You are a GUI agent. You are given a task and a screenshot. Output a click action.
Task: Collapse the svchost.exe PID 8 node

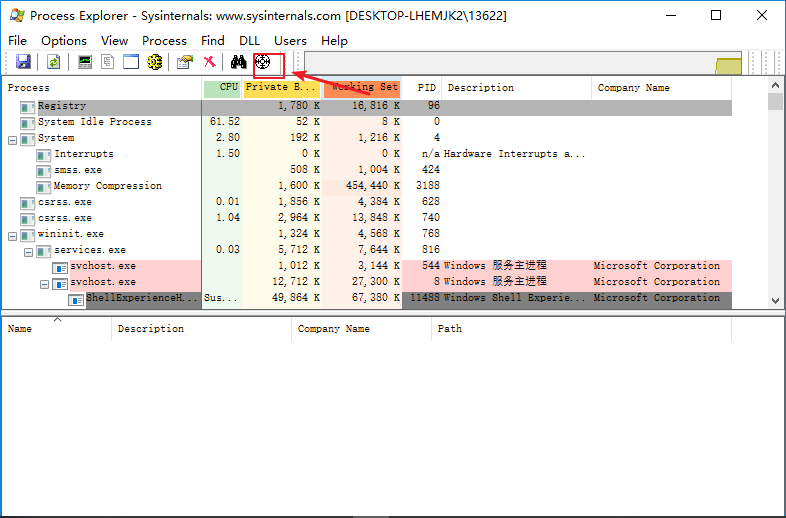45,284
